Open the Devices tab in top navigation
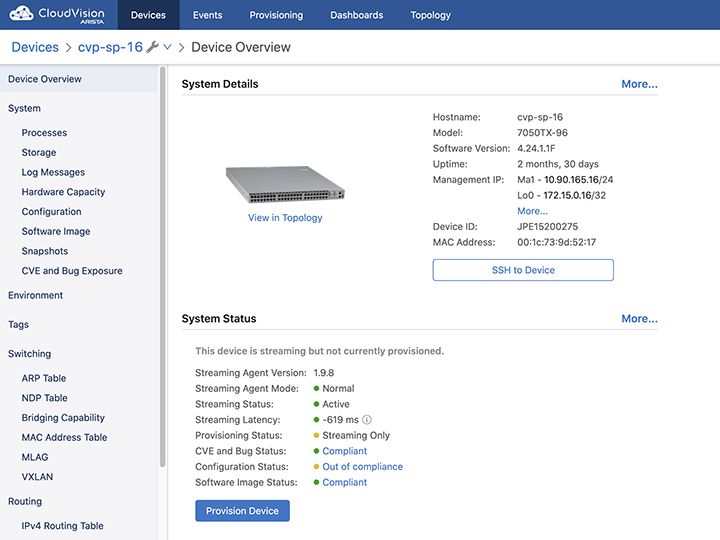 click(x=148, y=15)
